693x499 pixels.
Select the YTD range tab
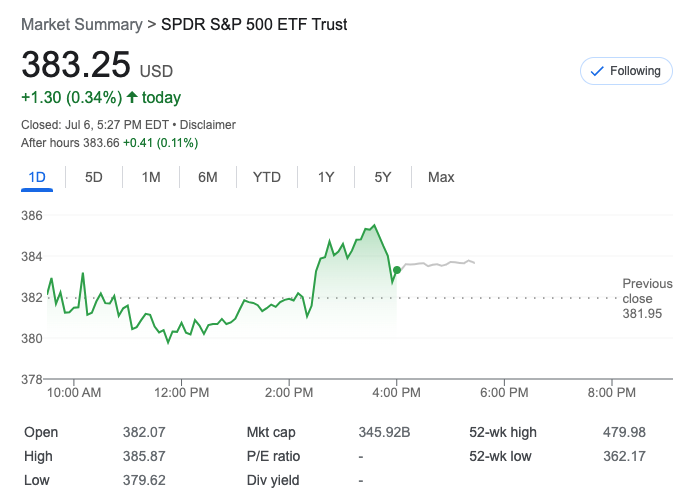pos(266,177)
